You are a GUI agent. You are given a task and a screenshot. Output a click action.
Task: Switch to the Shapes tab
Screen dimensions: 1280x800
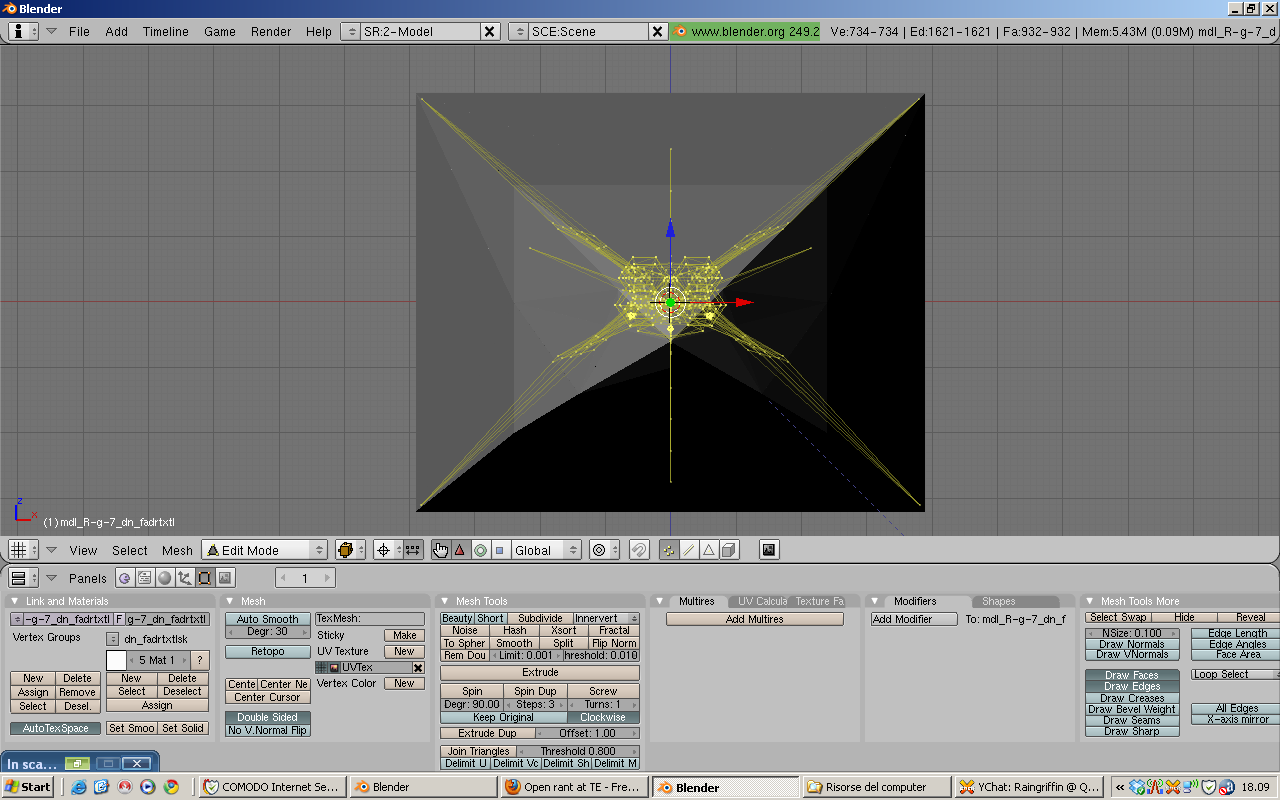(x=998, y=601)
